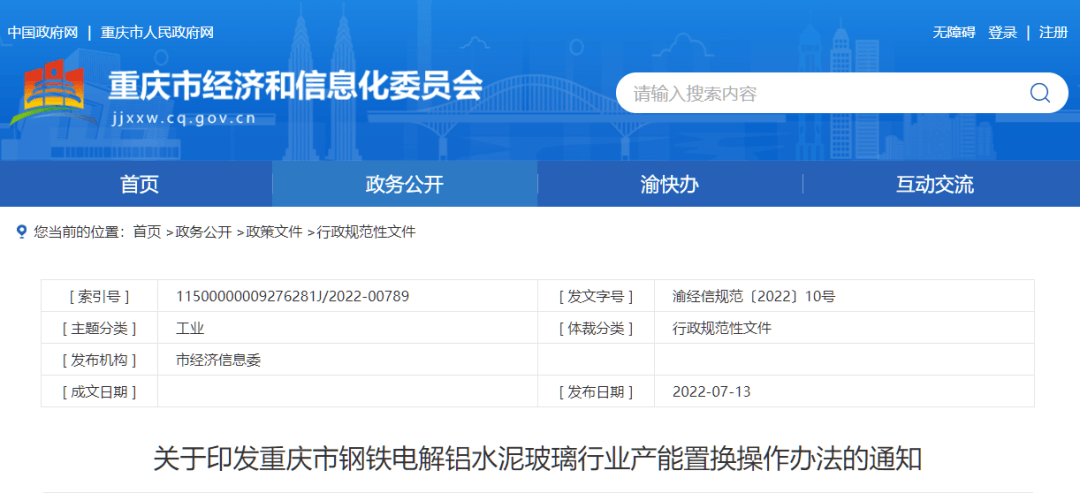Screen dimensions: 1080x501
Task: Click the search magnifier icon
Action: coord(1040,93)
